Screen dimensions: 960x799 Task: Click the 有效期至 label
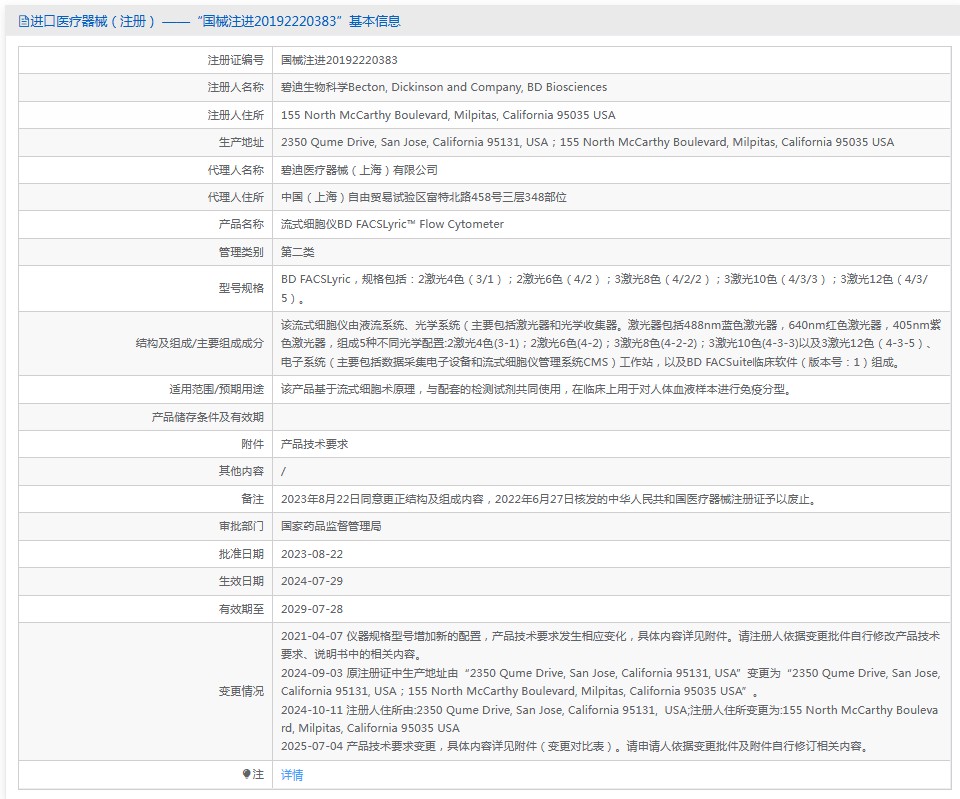tap(241, 609)
